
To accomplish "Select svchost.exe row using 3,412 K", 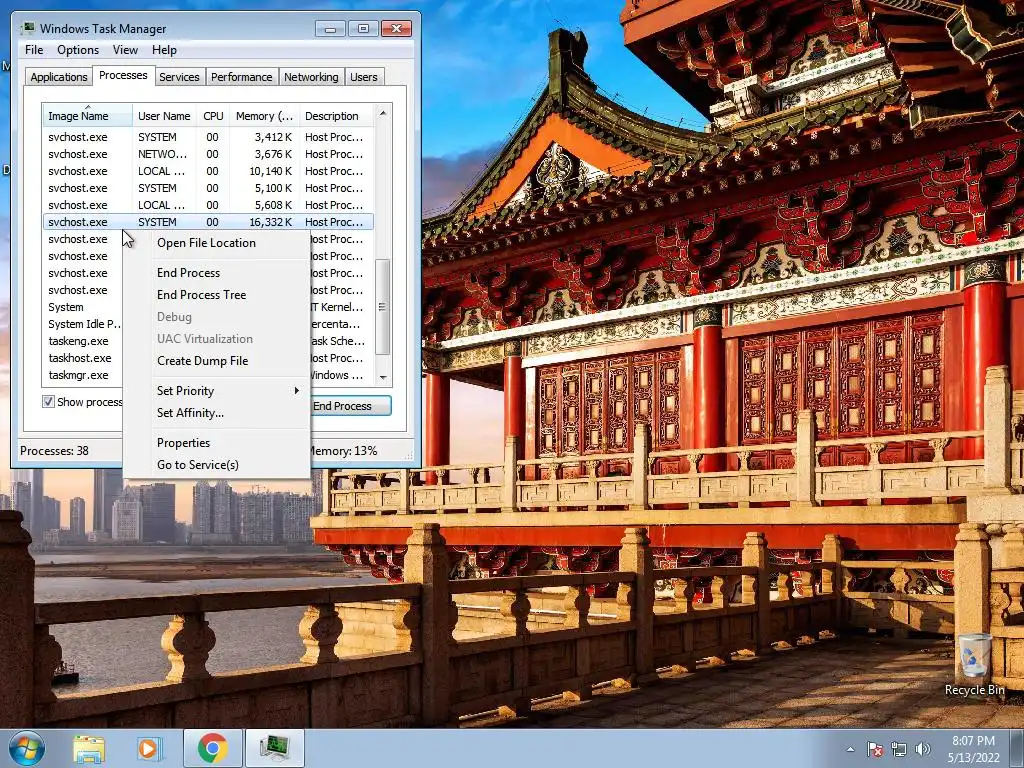I will [208, 137].
